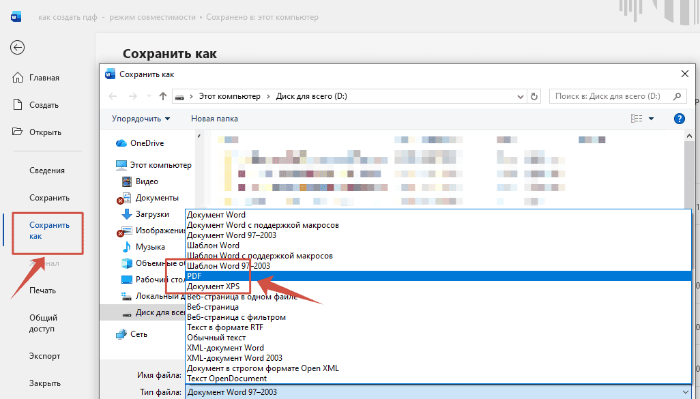This screenshot has height=399, width=700.
Task: Open the Упорядочить menu
Action: [x=141, y=119]
